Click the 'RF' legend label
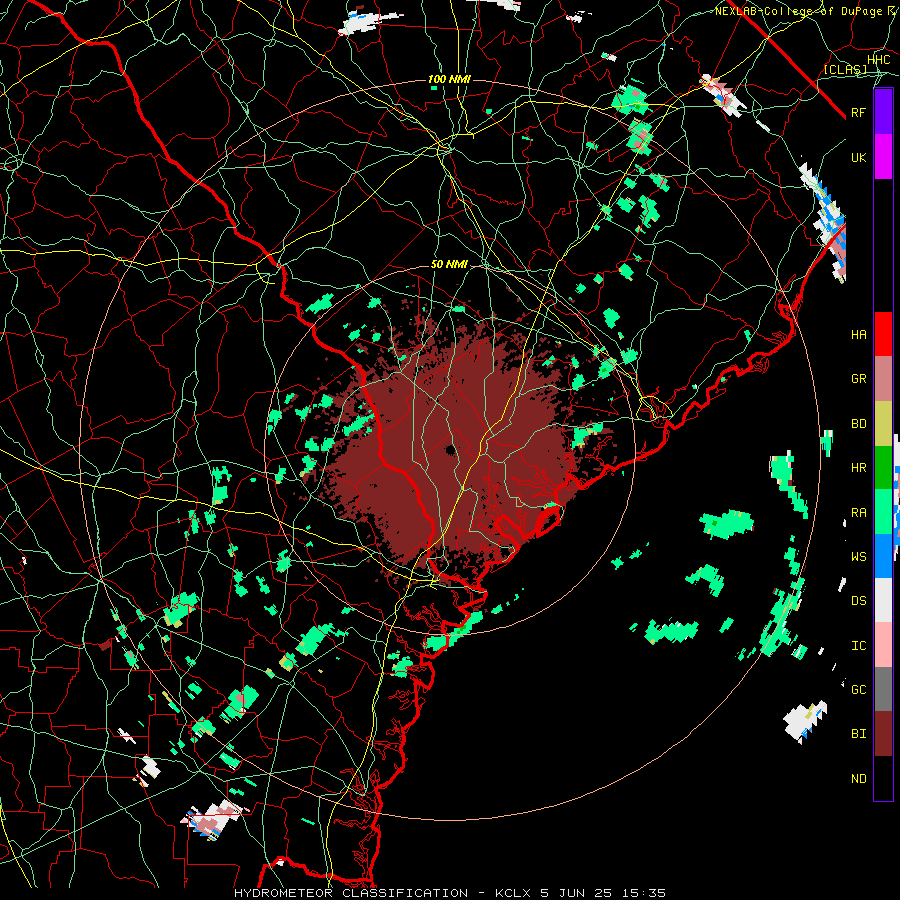This screenshot has width=900, height=900. (859, 112)
